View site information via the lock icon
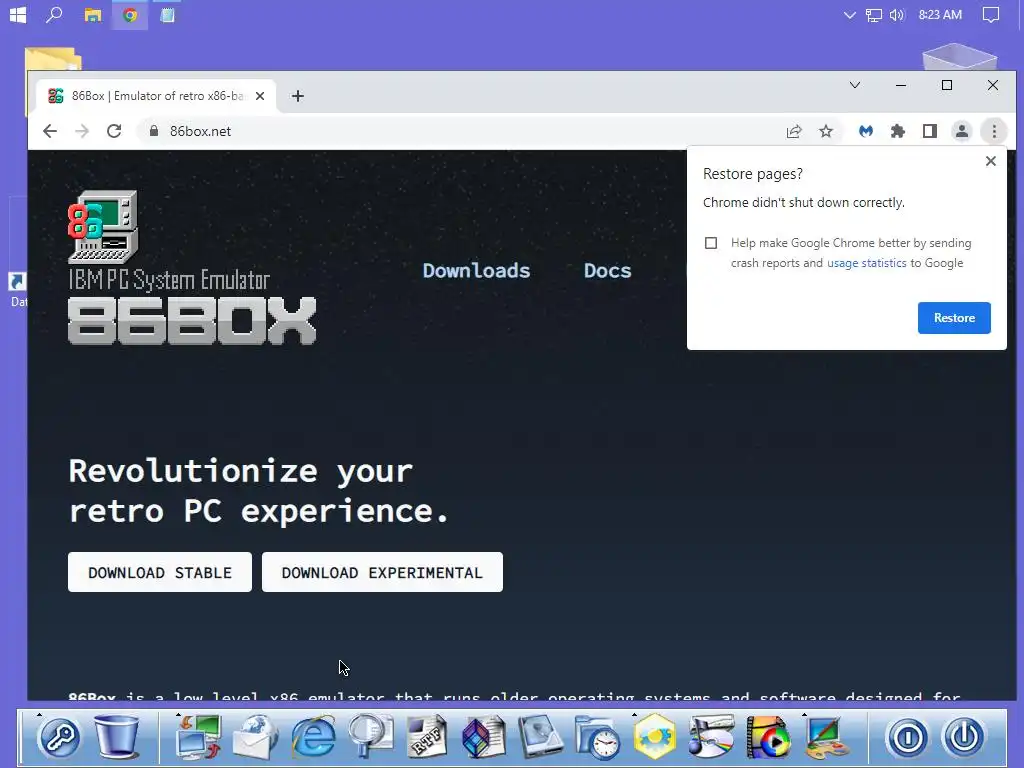The width and height of the screenshot is (1024, 768). (153, 131)
